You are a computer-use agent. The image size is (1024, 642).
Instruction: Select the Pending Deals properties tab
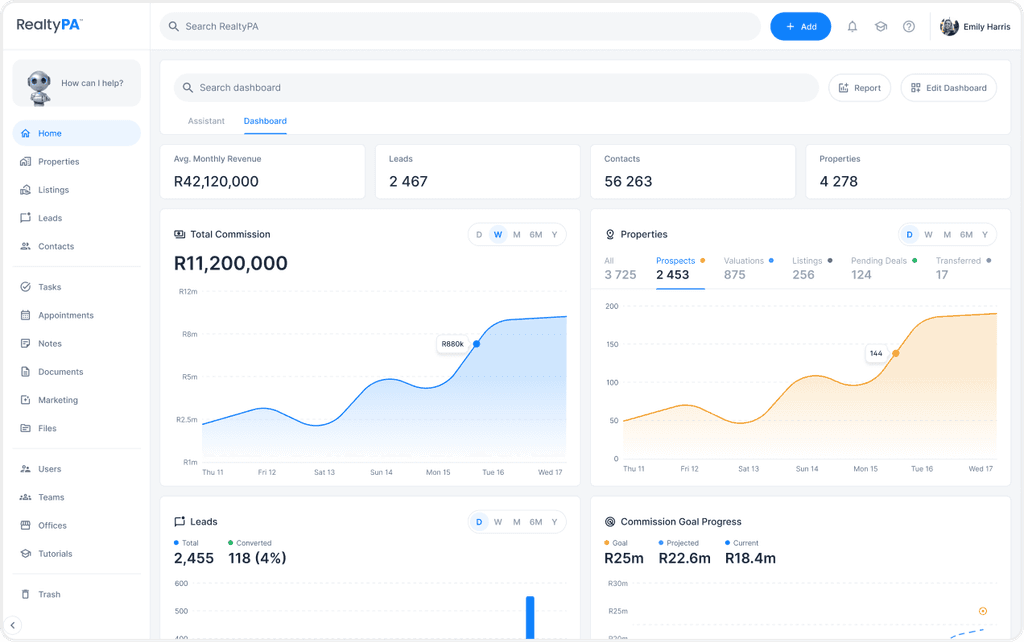884,268
